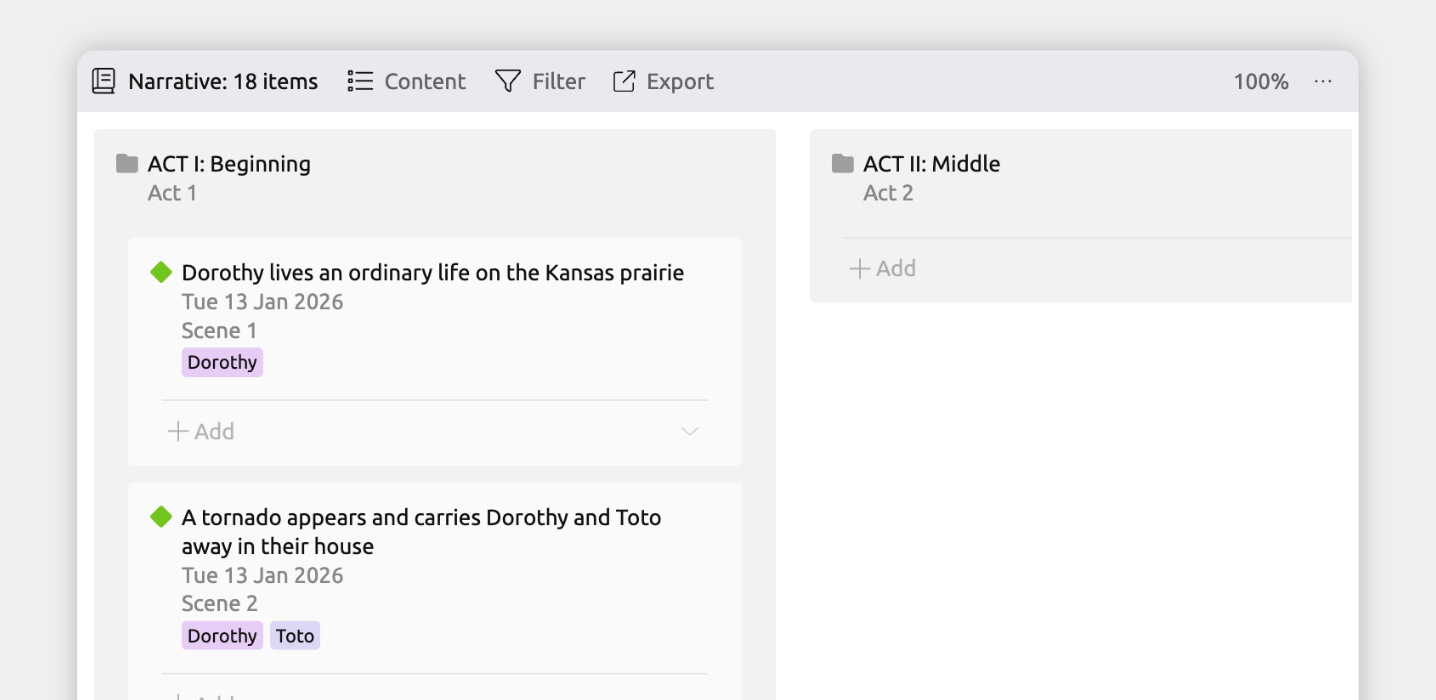Click the date under the Kansas prairie scene
This screenshot has width=1436, height=700.
262,301
